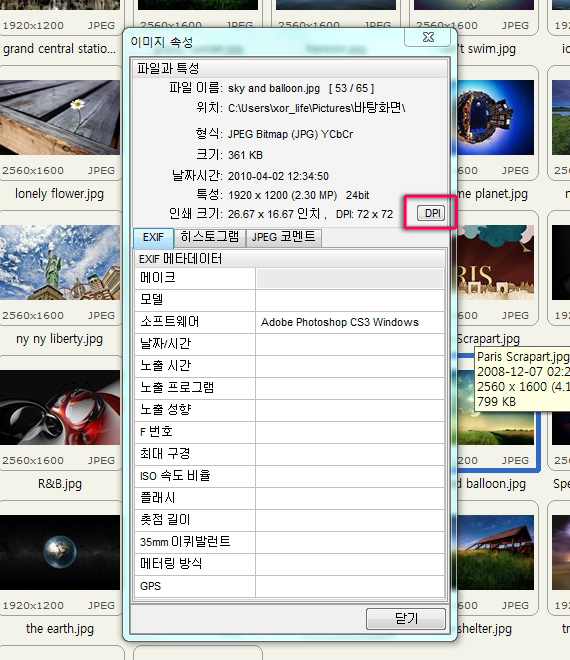Click the GPS row
Image resolution: width=570 pixels, height=660 pixels.
[290, 586]
